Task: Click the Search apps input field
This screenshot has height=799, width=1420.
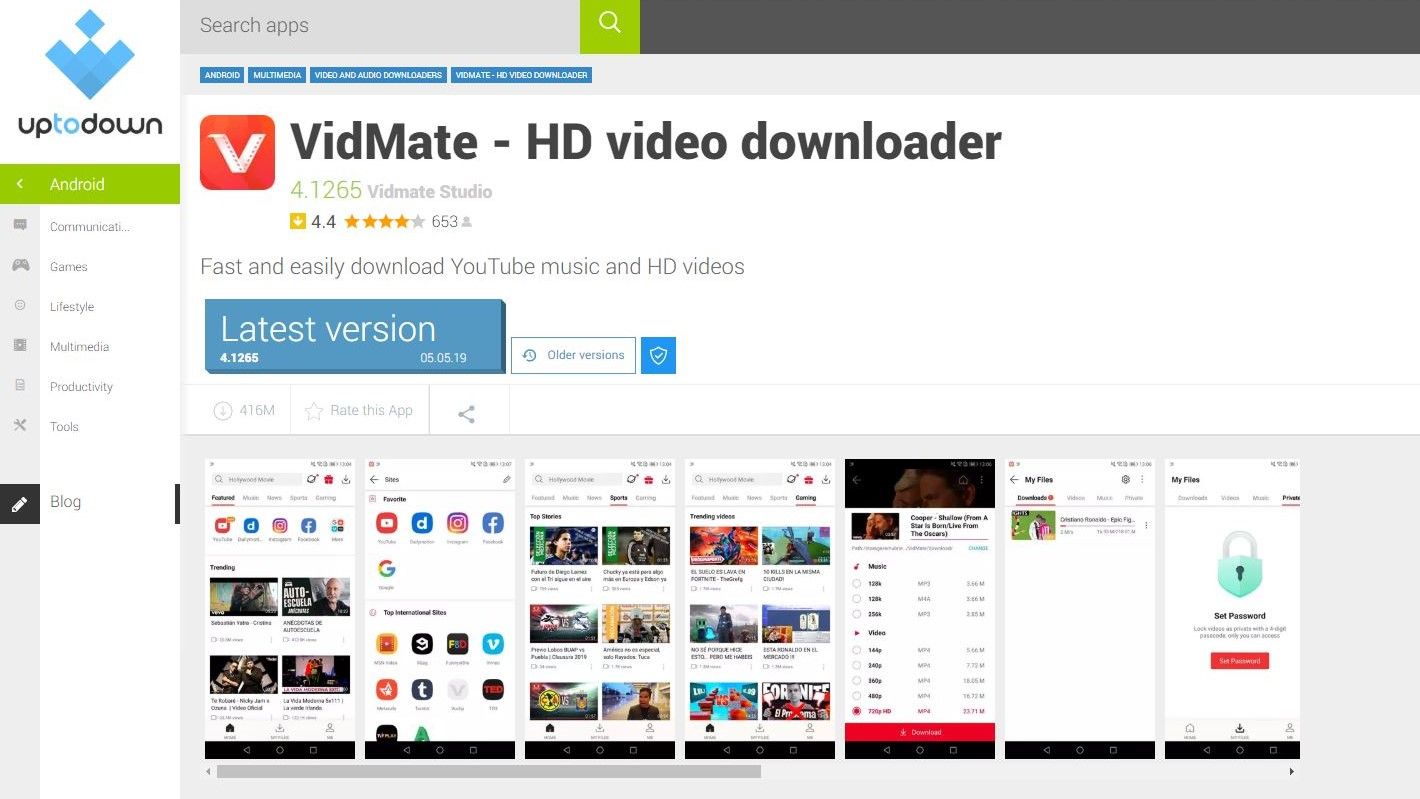Action: coord(380,26)
